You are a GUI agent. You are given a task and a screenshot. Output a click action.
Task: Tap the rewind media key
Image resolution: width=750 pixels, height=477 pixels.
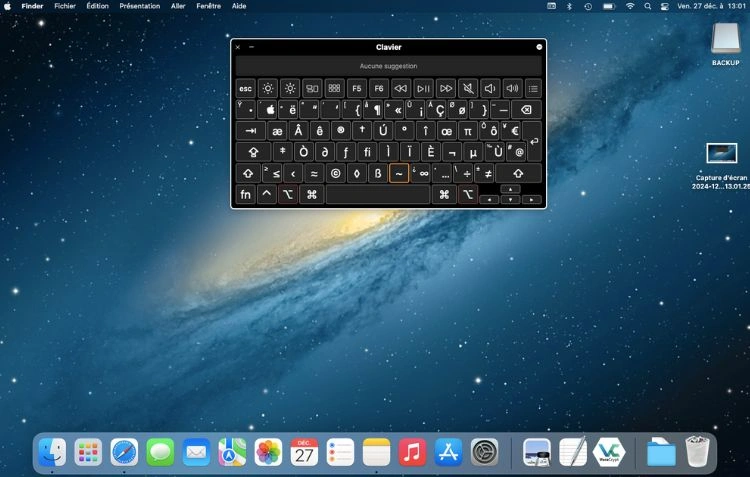(401, 89)
